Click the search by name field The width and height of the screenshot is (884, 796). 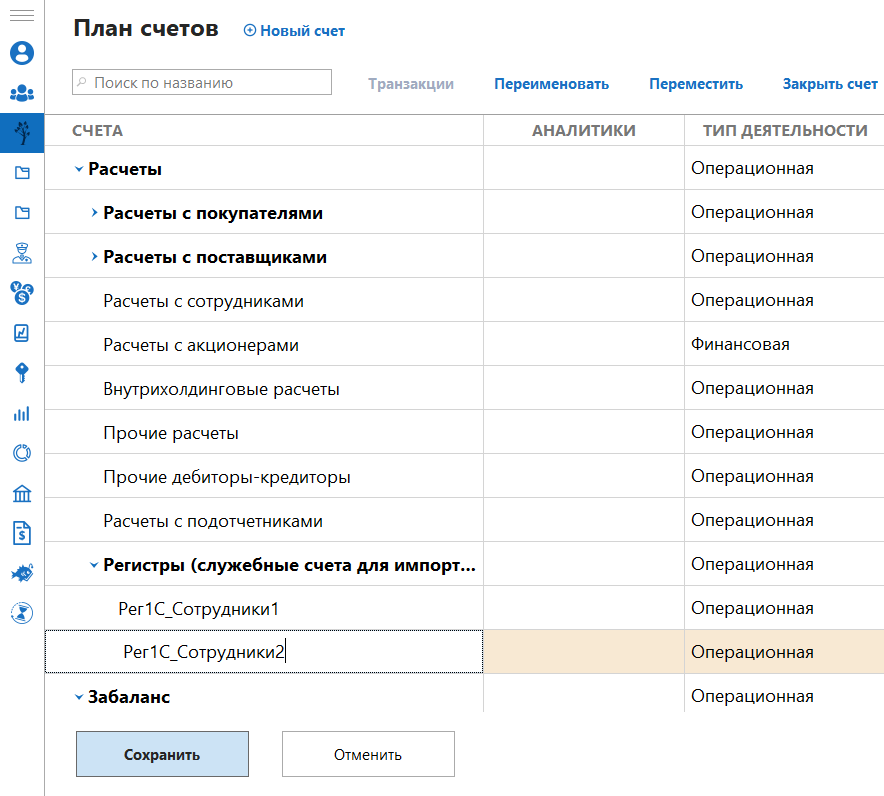(202, 83)
